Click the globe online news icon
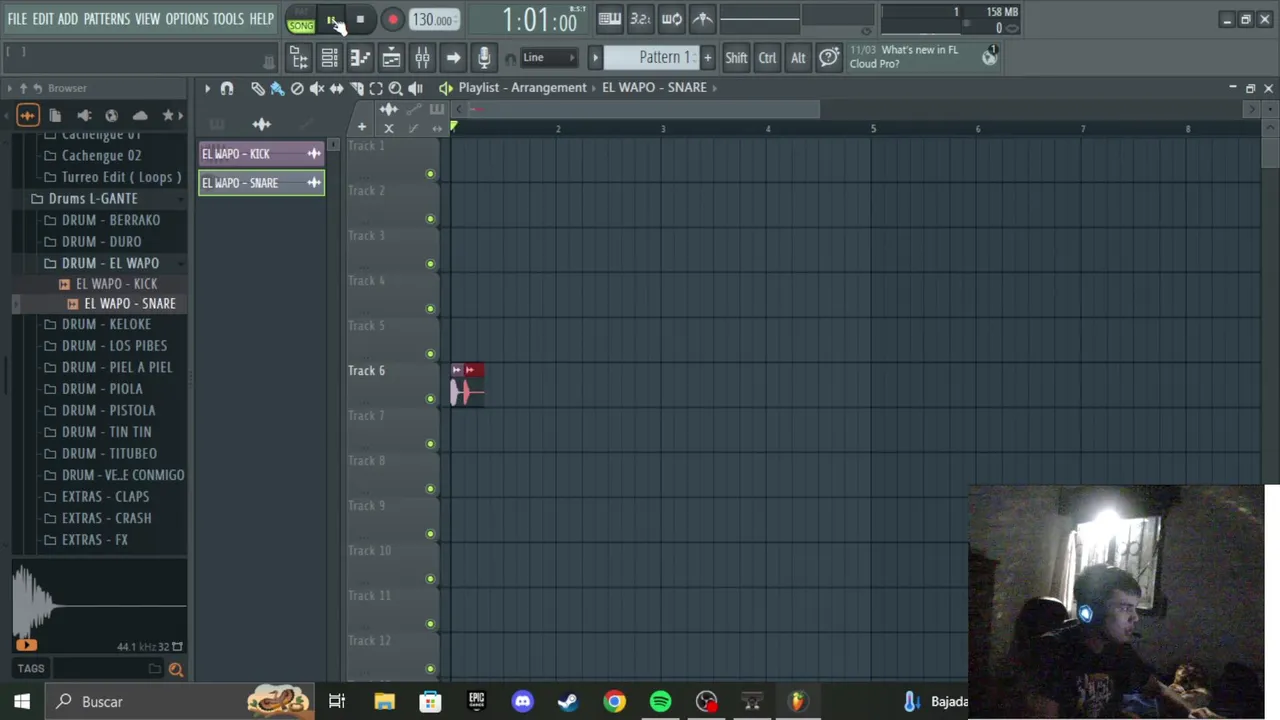 [989, 57]
